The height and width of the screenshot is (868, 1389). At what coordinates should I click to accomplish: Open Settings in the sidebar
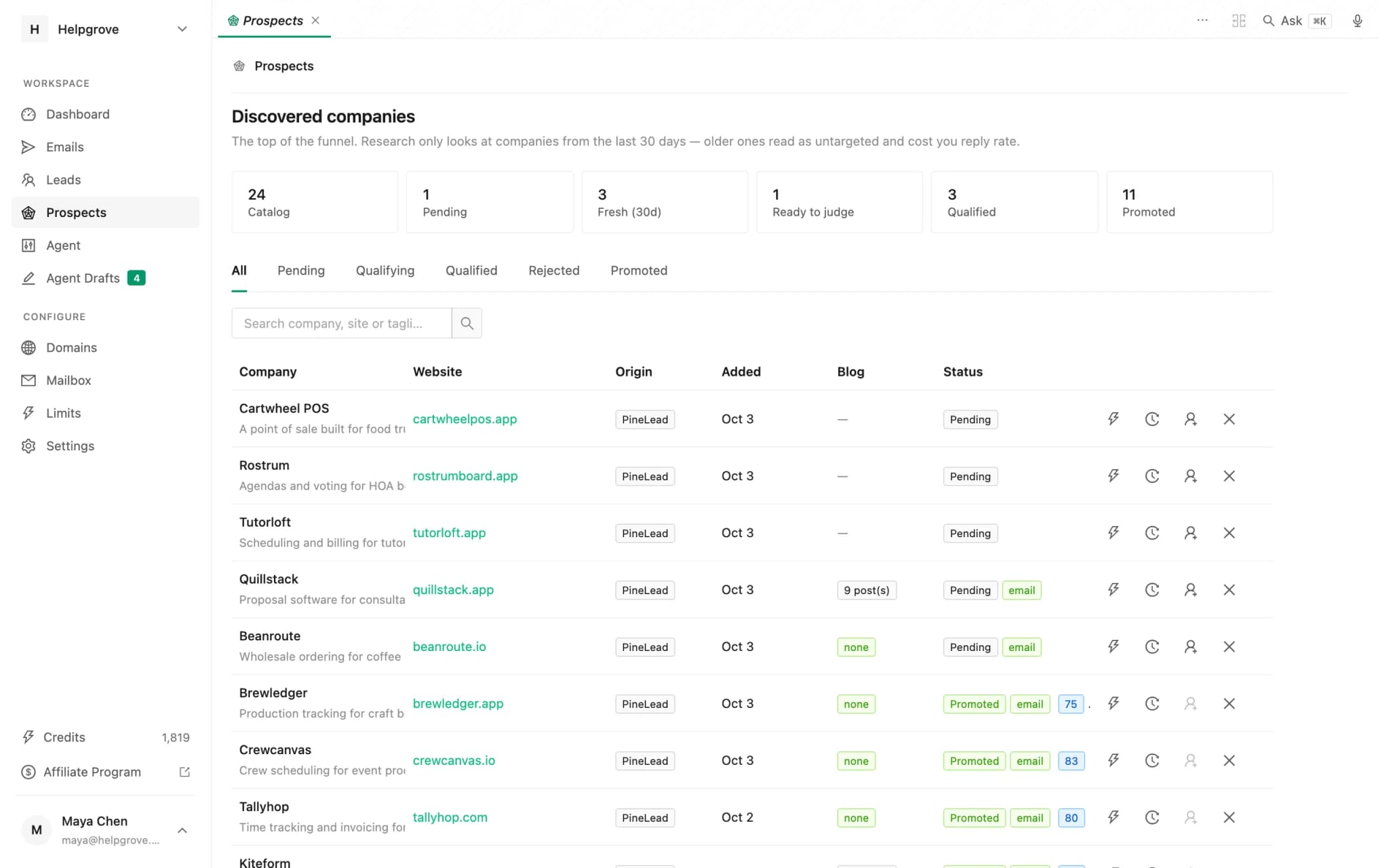click(105, 446)
